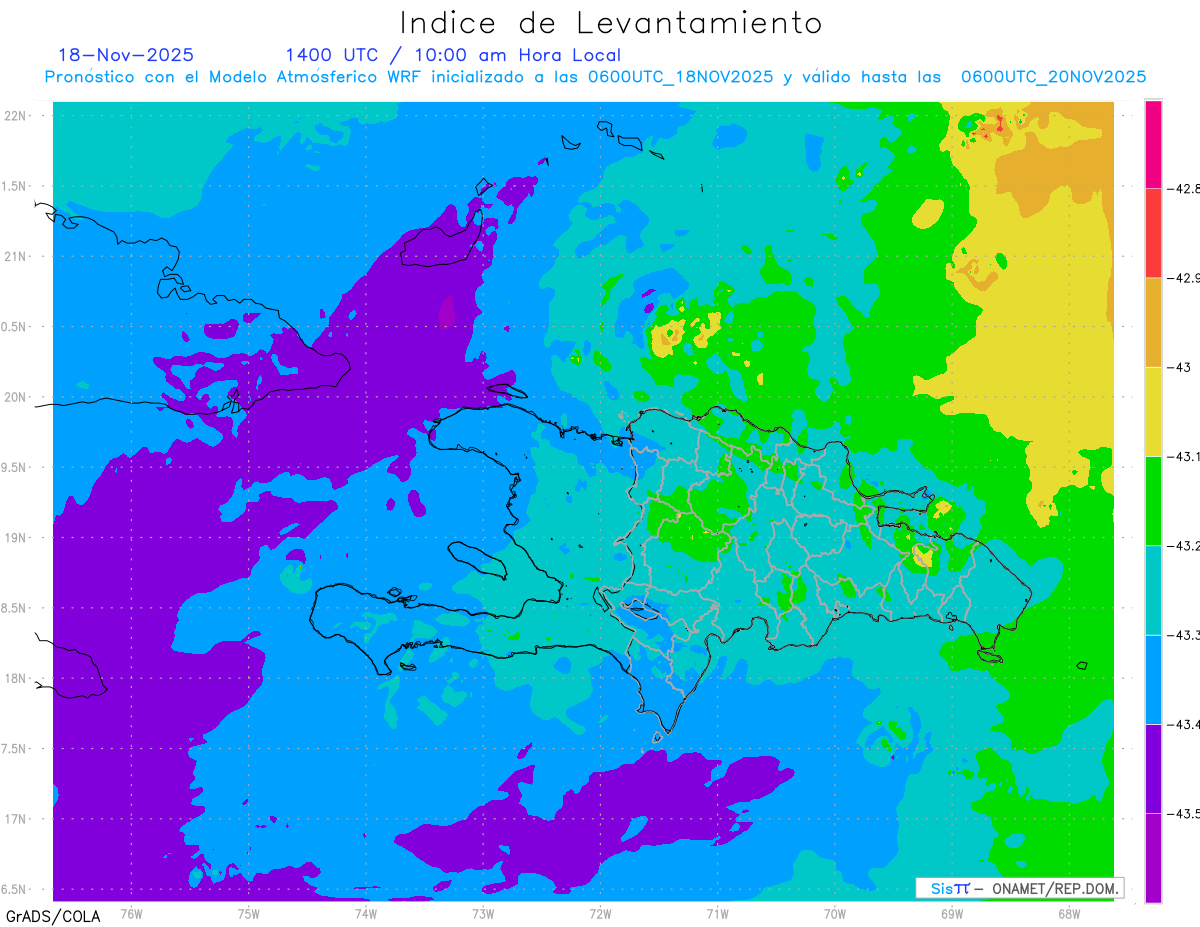Click the "75W" longitude label

tap(249, 913)
